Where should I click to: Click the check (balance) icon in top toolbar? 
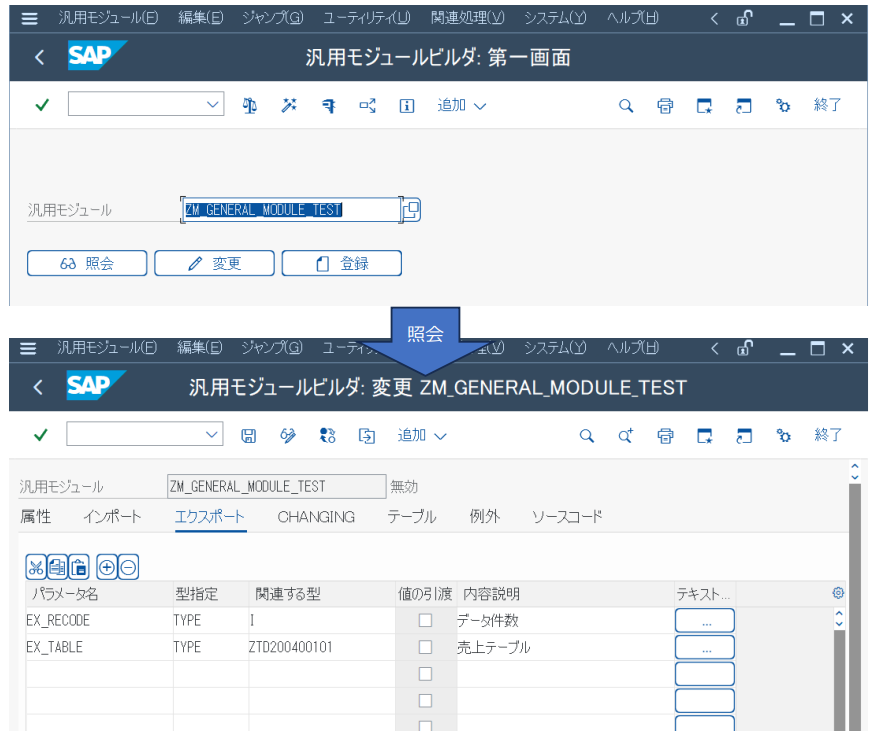249,106
